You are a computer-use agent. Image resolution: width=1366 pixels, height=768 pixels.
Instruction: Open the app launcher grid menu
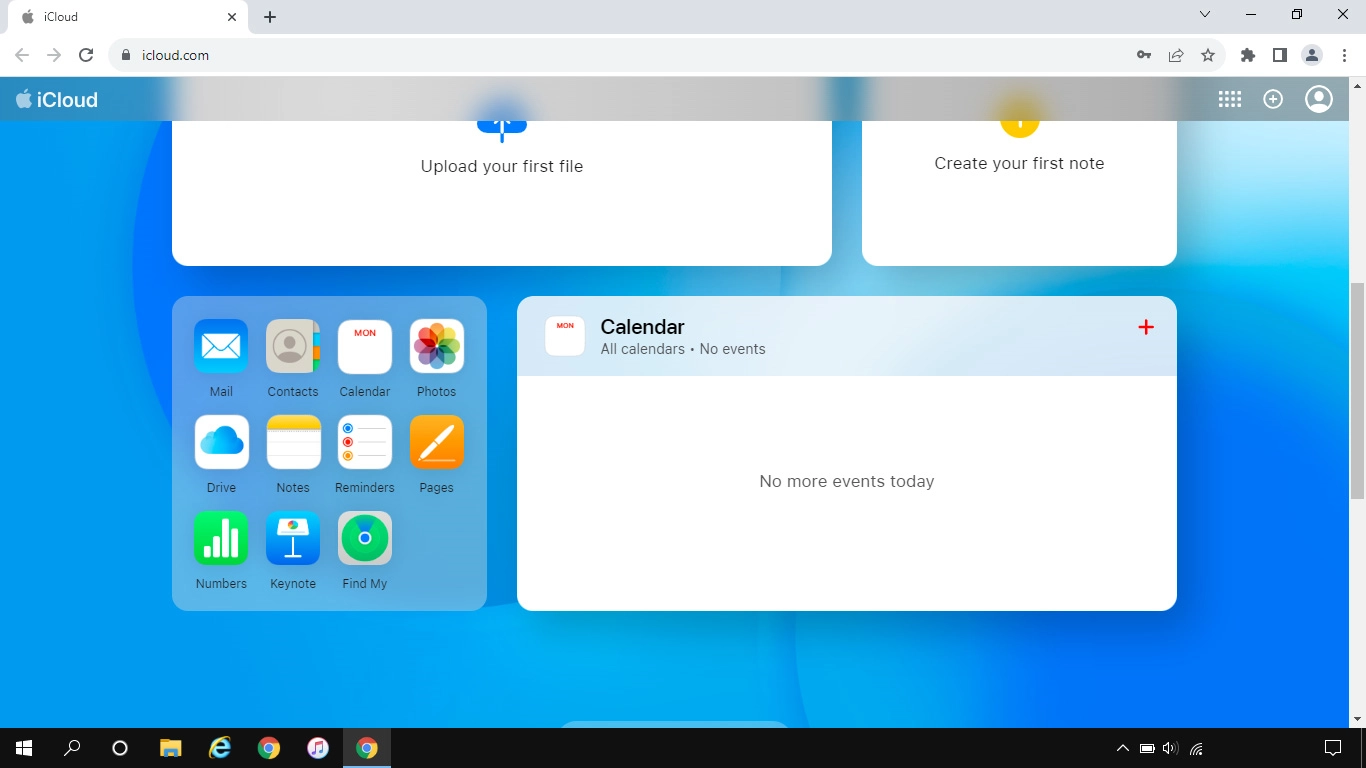(1230, 99)
